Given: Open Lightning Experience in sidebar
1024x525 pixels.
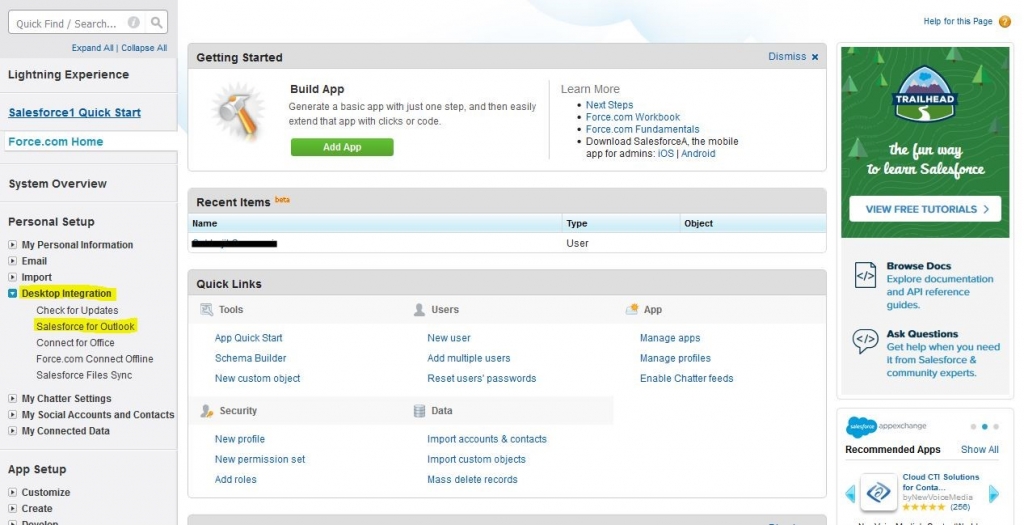Looking at the screenshot, I should pos(69,74).
